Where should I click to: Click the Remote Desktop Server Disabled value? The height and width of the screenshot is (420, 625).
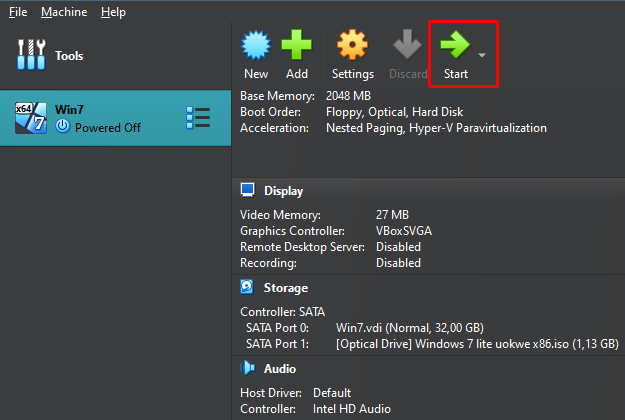pyautogui.click(x=398, y=247)
